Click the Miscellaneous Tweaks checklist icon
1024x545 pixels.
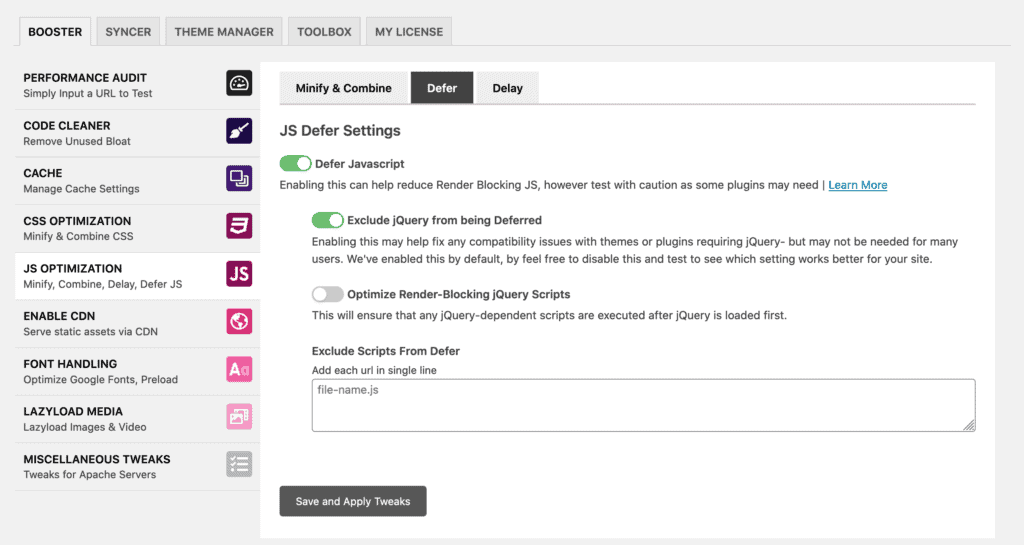239,464
